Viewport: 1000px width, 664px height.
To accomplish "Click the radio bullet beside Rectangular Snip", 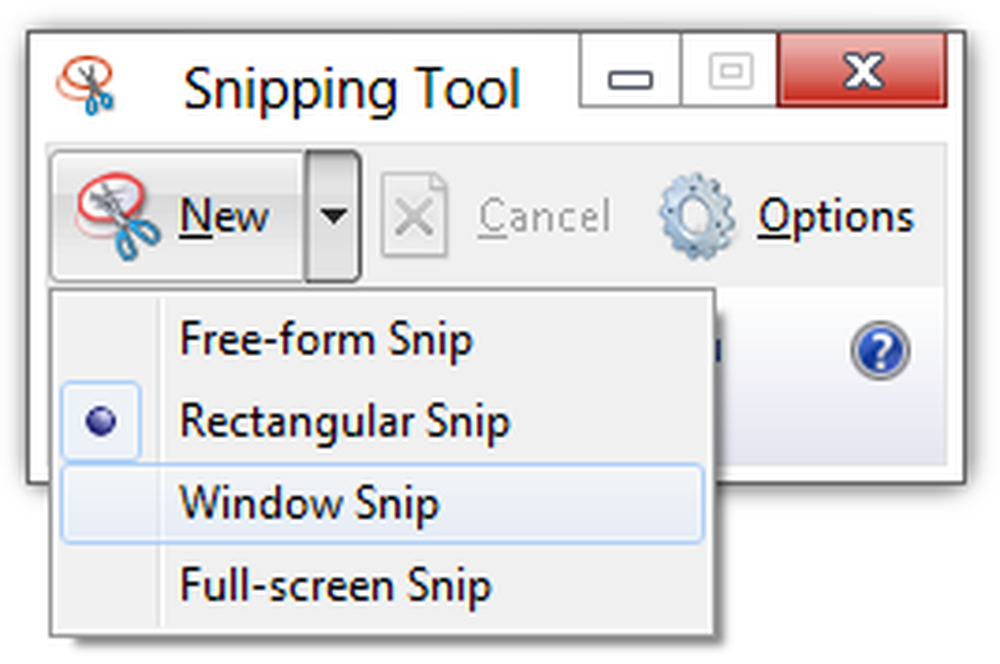I will pyautogui.click(x=101, y=422).
